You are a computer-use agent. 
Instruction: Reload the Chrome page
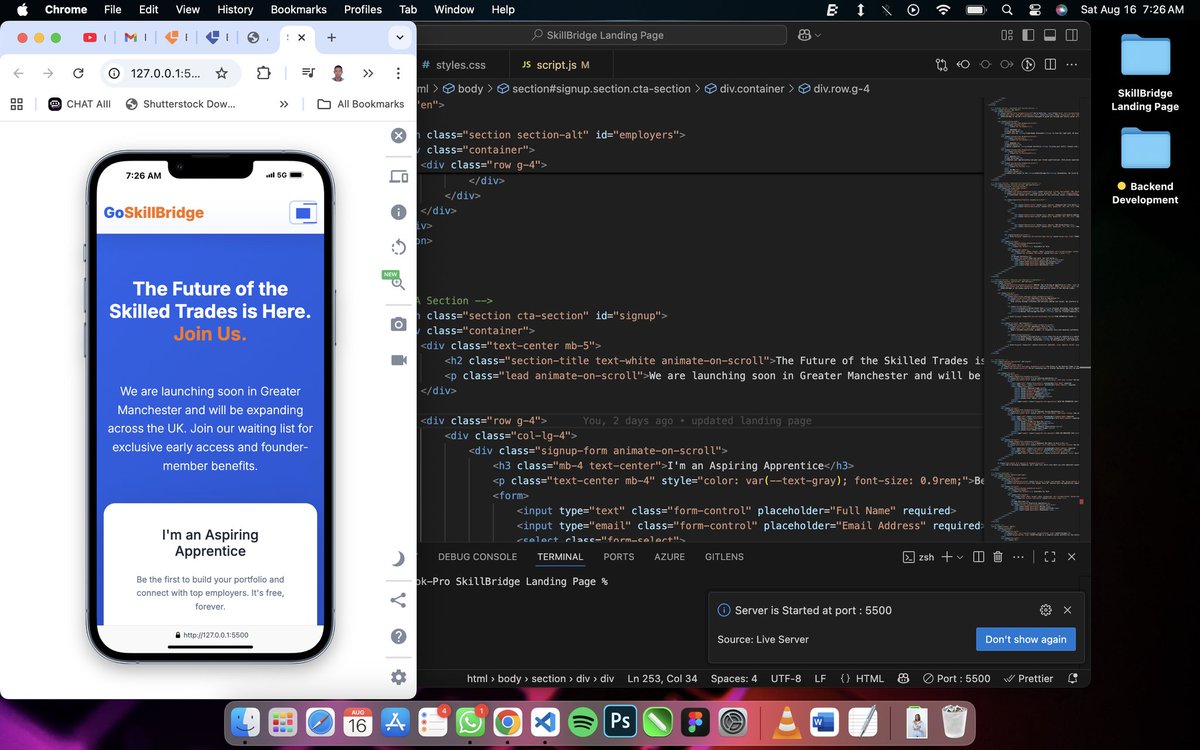pyautogui.click(x=78, y=73)
